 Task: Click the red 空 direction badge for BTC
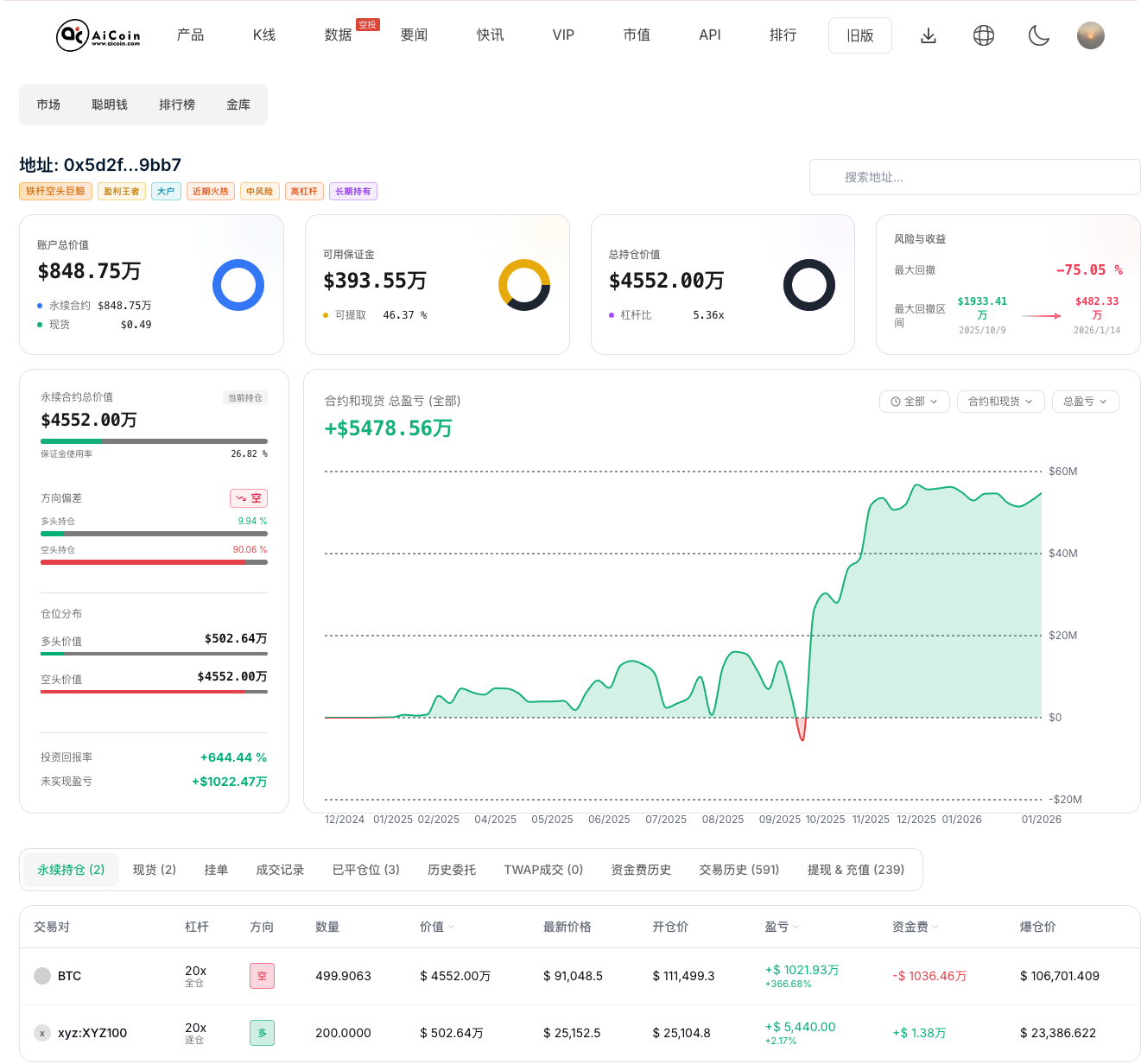(x=262, y=976)
